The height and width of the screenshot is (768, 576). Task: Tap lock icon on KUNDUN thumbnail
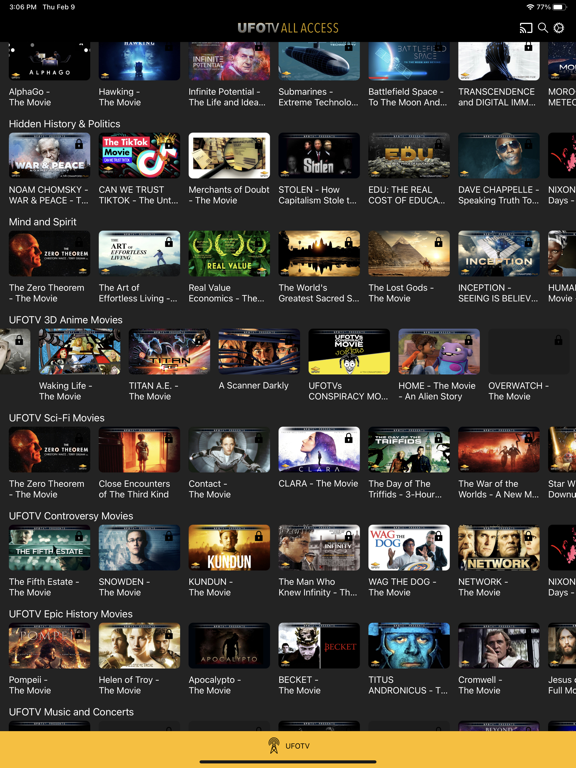coord(259,536)
